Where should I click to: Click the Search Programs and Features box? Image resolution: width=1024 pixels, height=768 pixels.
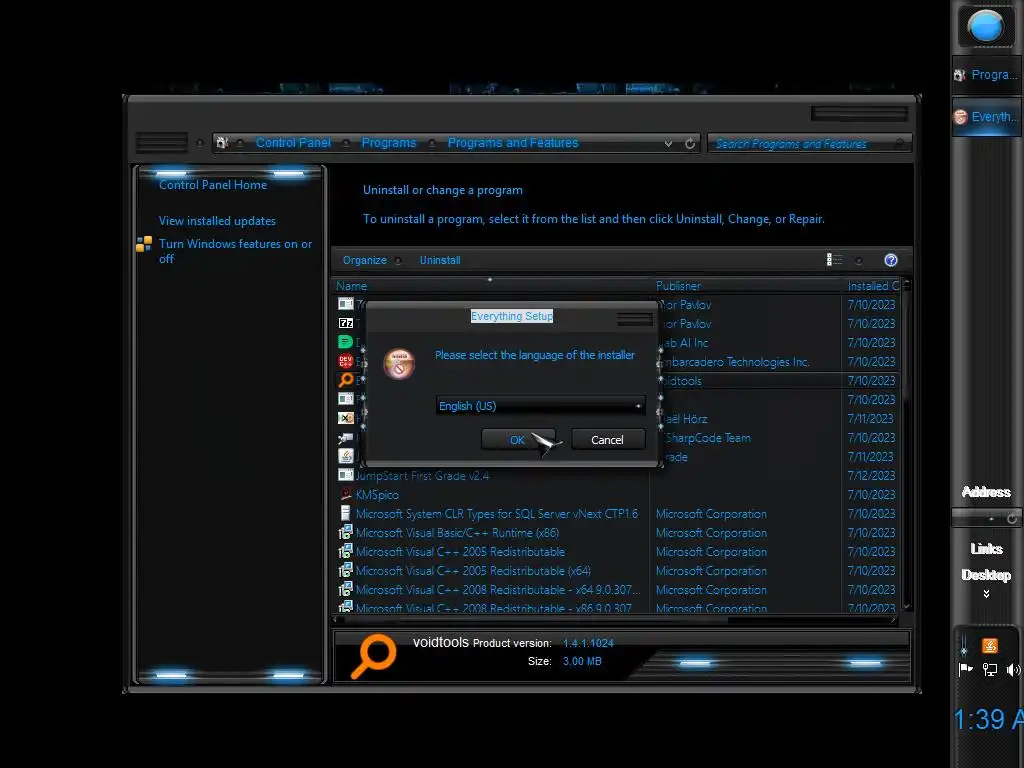(808, 143)
